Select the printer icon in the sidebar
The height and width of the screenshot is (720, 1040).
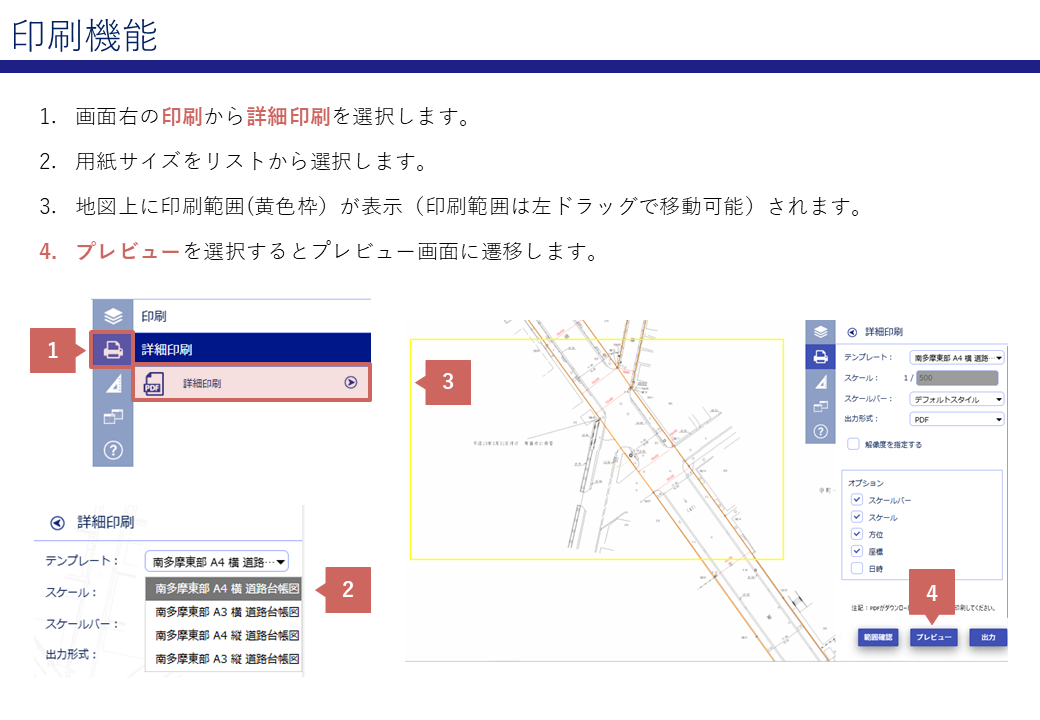(x=112, y=348)
